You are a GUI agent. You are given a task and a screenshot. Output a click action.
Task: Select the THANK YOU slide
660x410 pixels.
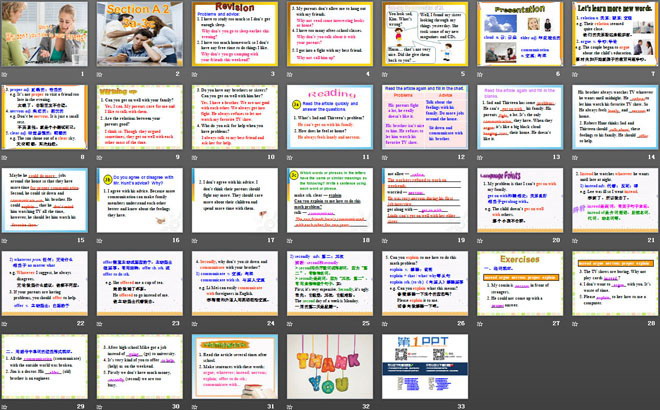pos(330,367)
